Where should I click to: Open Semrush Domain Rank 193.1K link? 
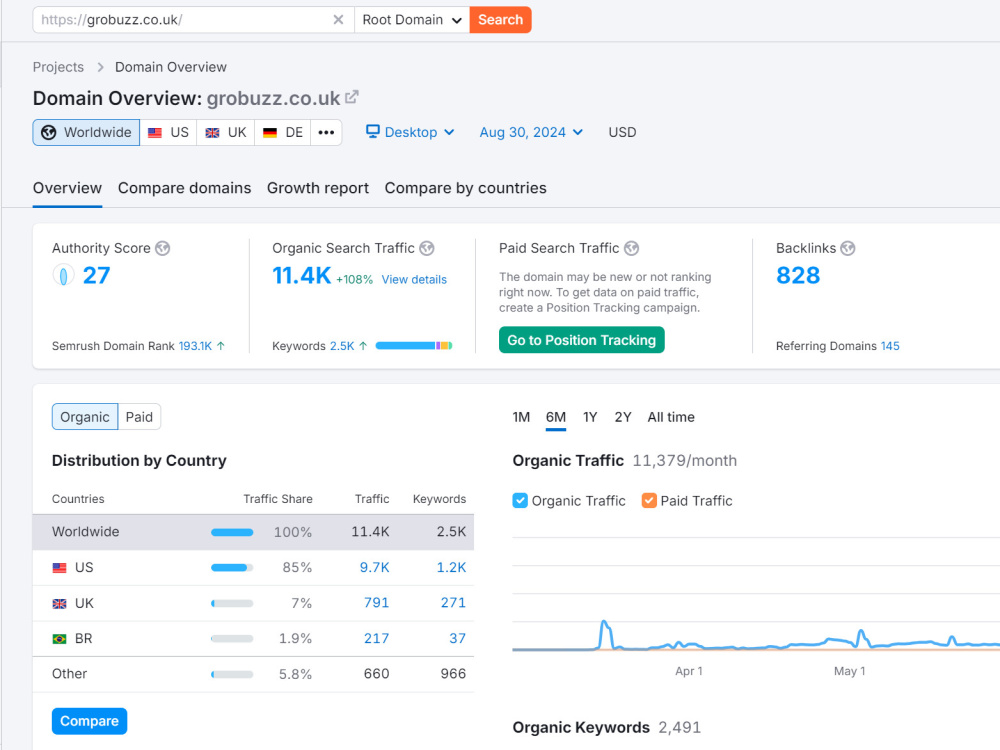point(195,346)
